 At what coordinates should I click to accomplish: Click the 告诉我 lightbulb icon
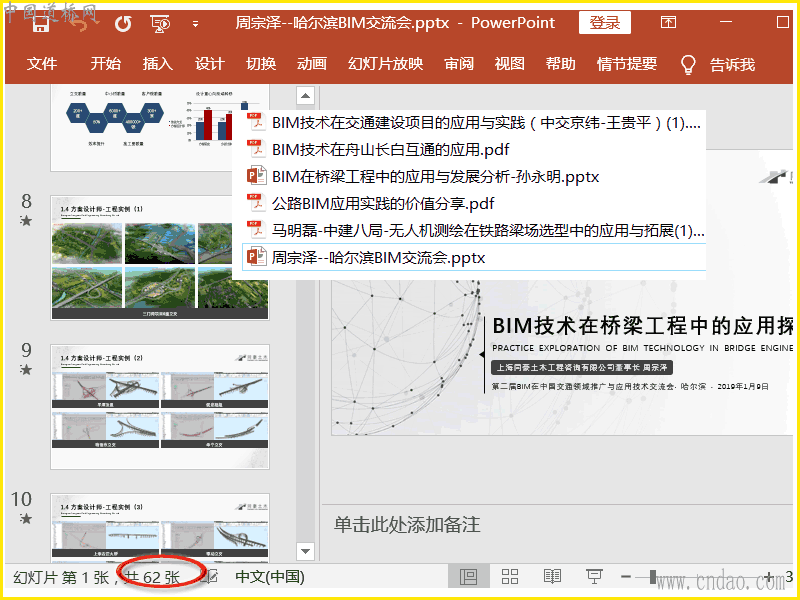pos(688,65)
